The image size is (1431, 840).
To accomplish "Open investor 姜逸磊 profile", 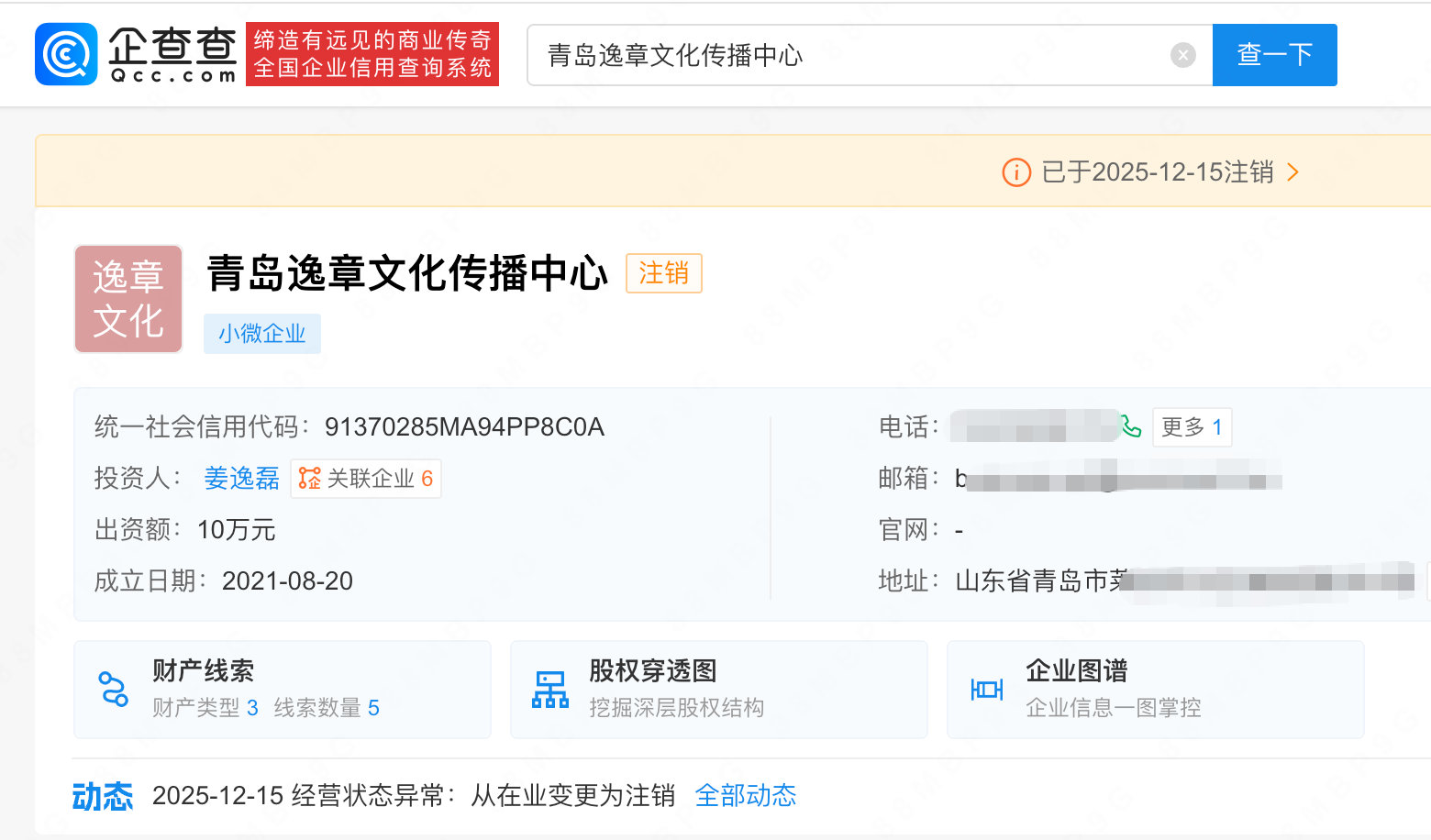I will click(241, 478).
